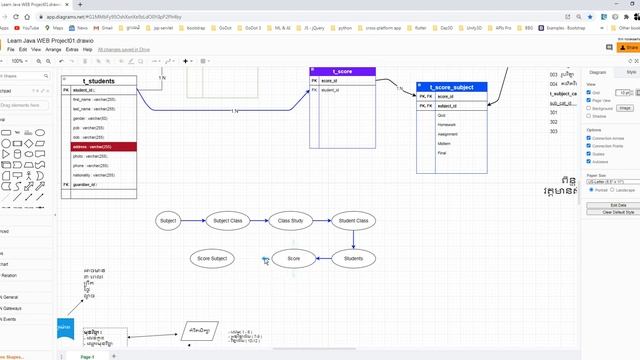Select the red address row in t_students

click(104, 147)
